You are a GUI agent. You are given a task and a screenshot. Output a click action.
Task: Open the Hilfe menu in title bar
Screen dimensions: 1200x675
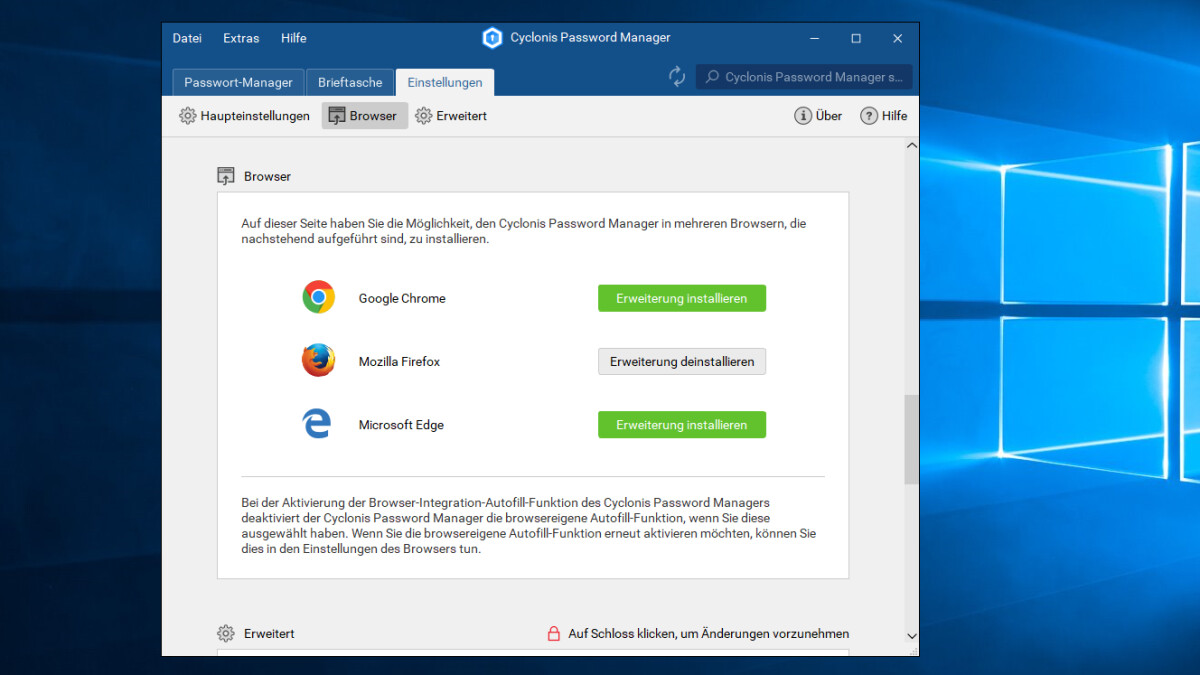(x=294, y=38)
